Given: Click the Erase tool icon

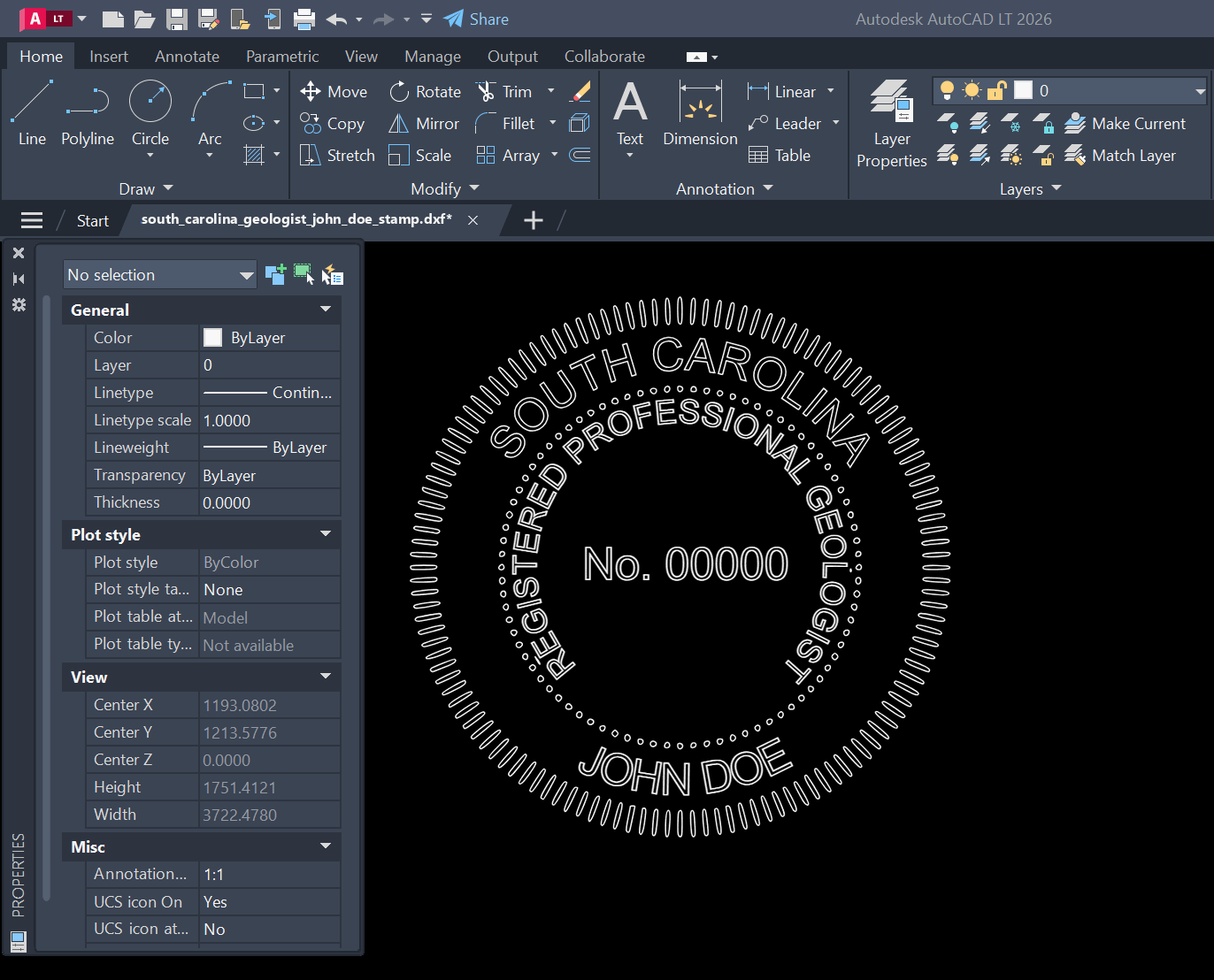Looking at the screenshot, I should tap(580, 92).
